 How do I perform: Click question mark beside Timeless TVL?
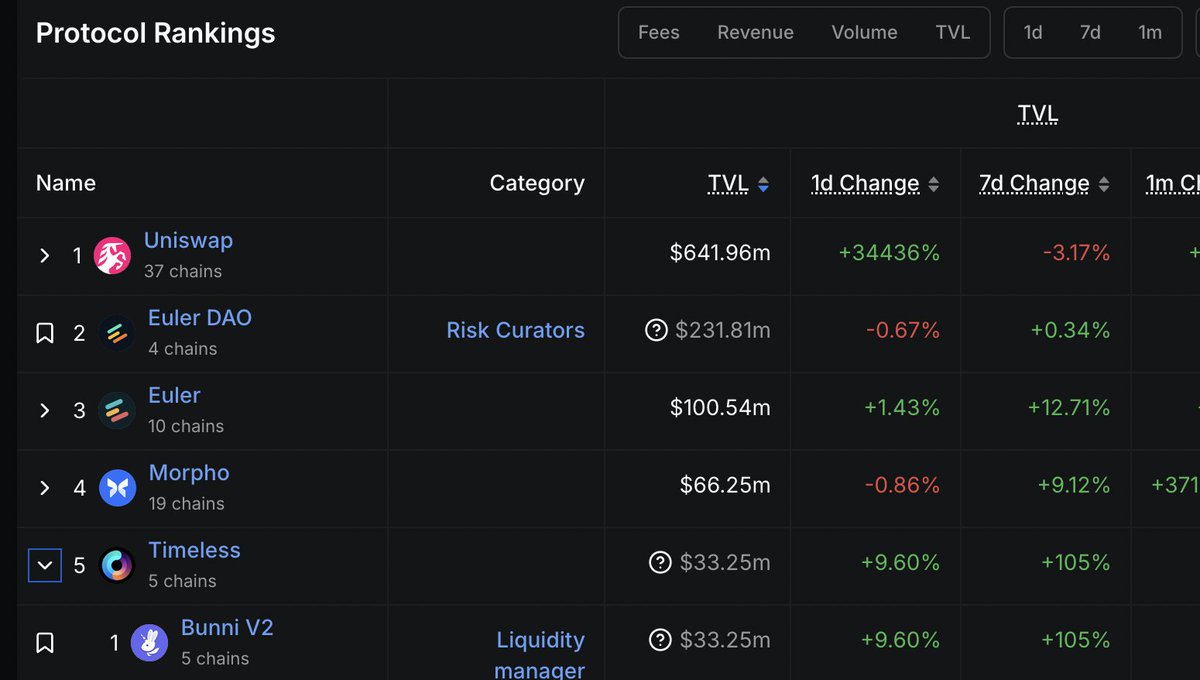tap(660, 563)
